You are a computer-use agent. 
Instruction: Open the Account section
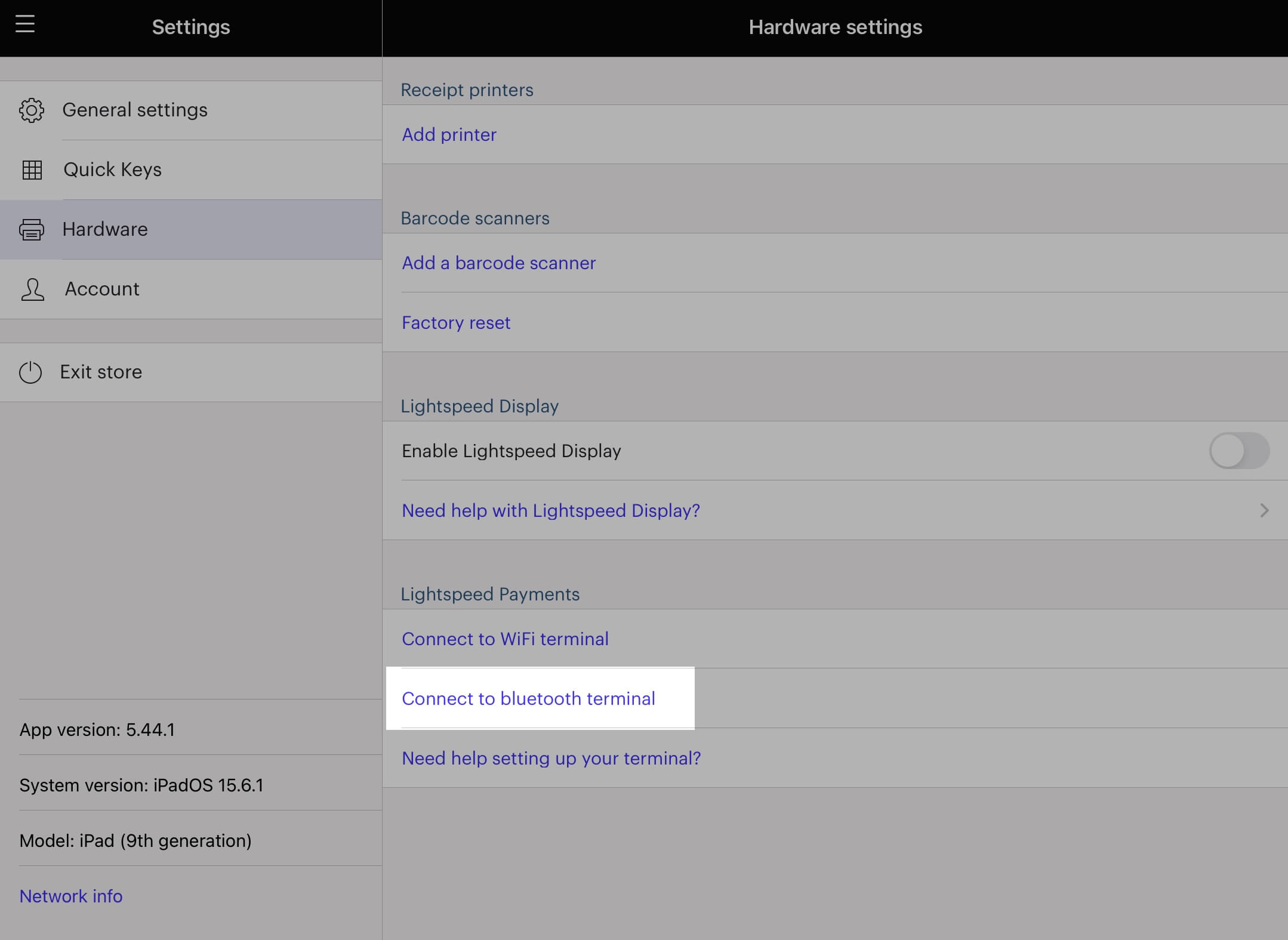point(102,289)
